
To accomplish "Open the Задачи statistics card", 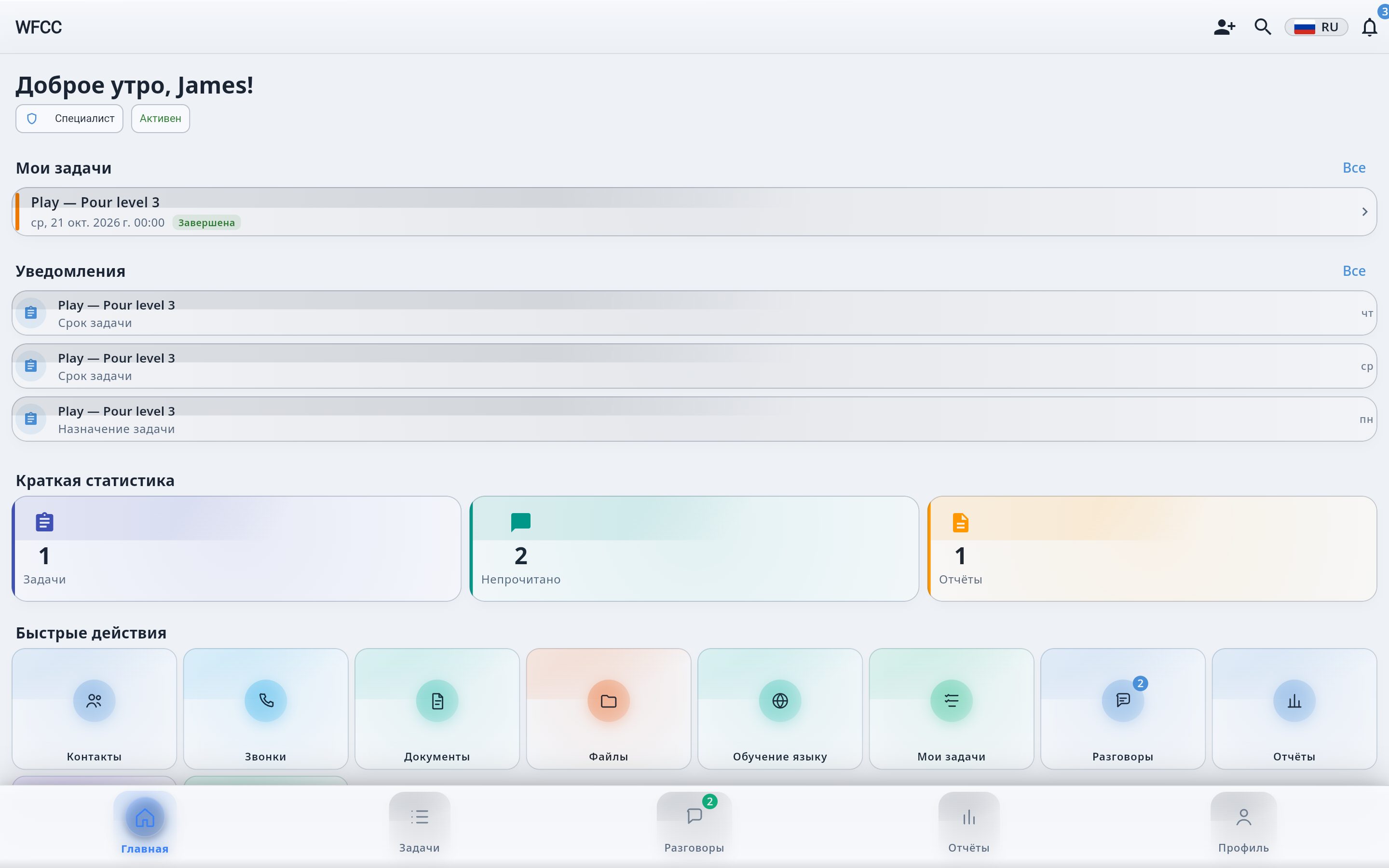I will (236, 549).
